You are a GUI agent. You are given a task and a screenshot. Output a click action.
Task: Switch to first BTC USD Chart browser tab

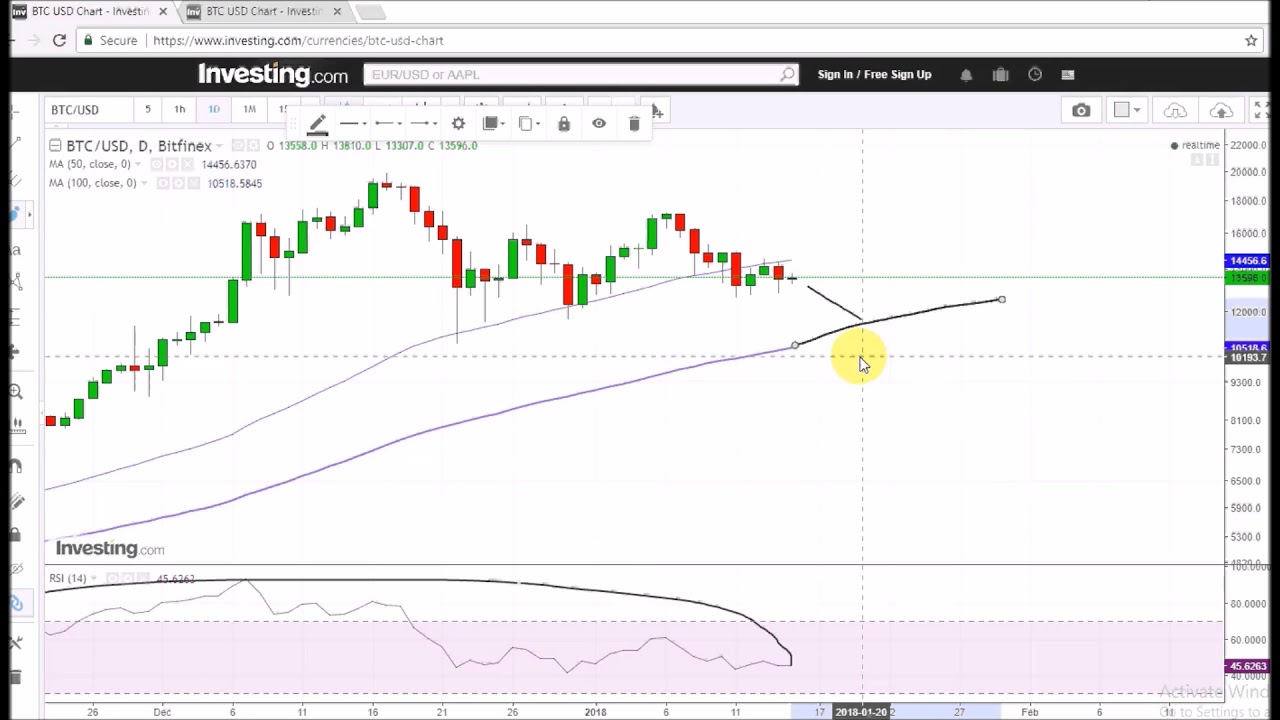pos(90,11)
